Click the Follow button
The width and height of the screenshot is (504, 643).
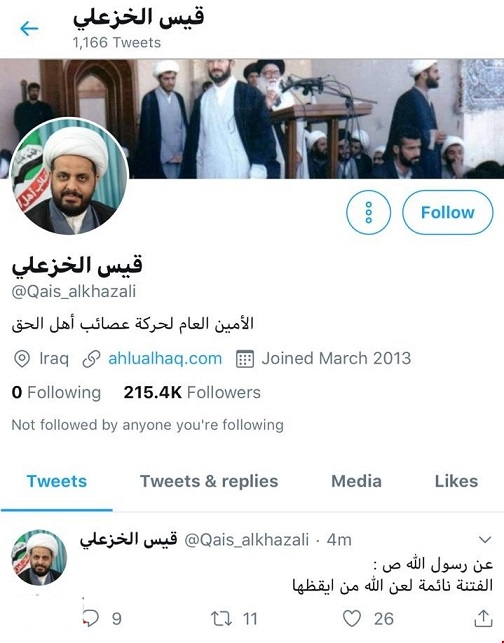coord(447,212)
